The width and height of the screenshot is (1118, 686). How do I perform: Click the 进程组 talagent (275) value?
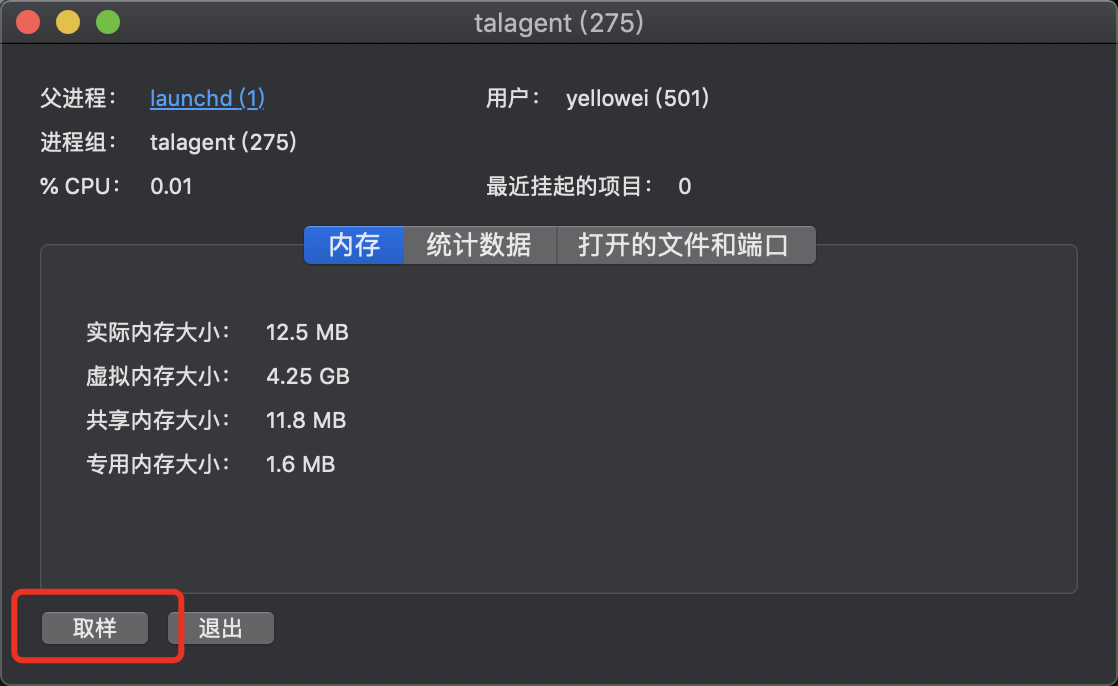click(223, 143)
